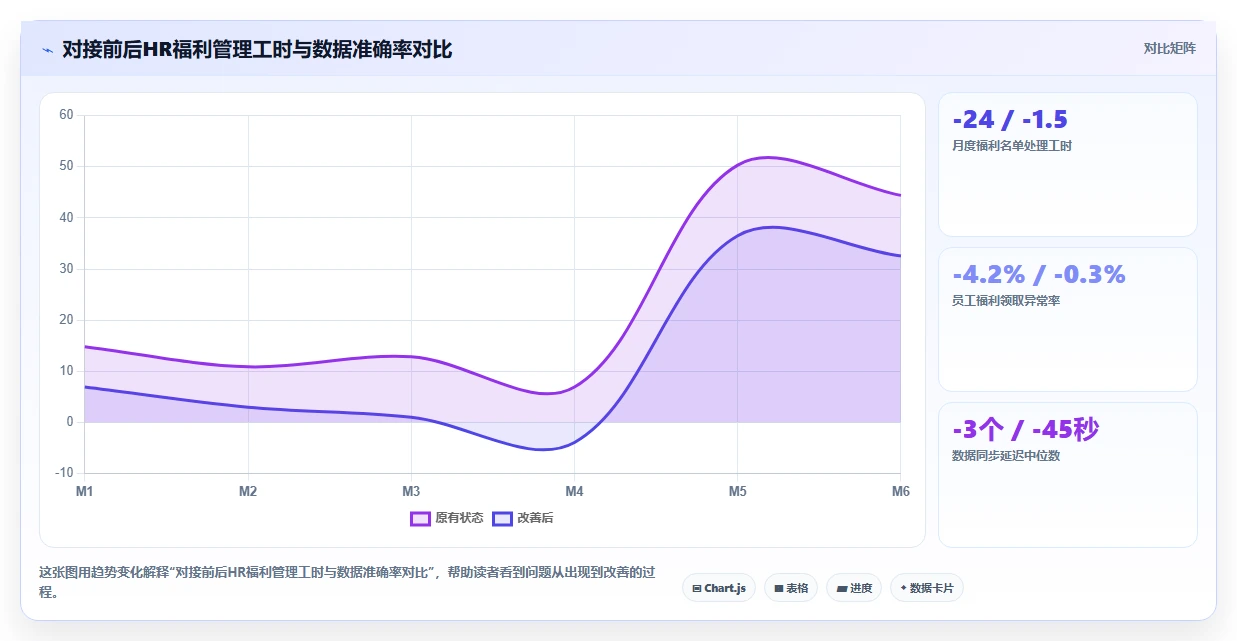Screen dimensions: 1237x641
Task: Select the 表格 tag
Action: point(791,588)
